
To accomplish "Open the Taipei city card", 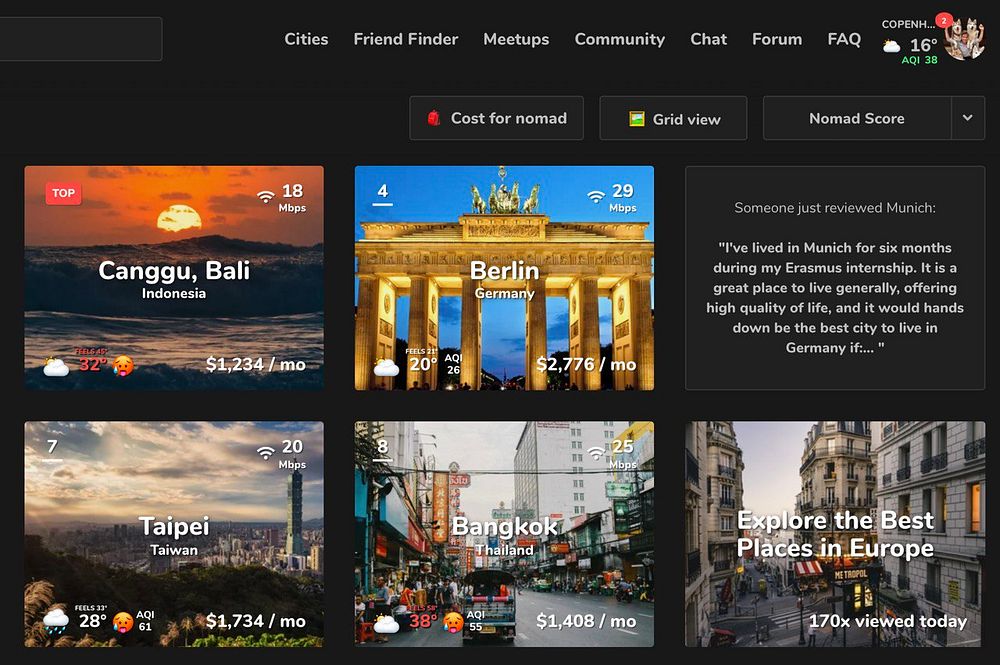I will tap(174, 534).
